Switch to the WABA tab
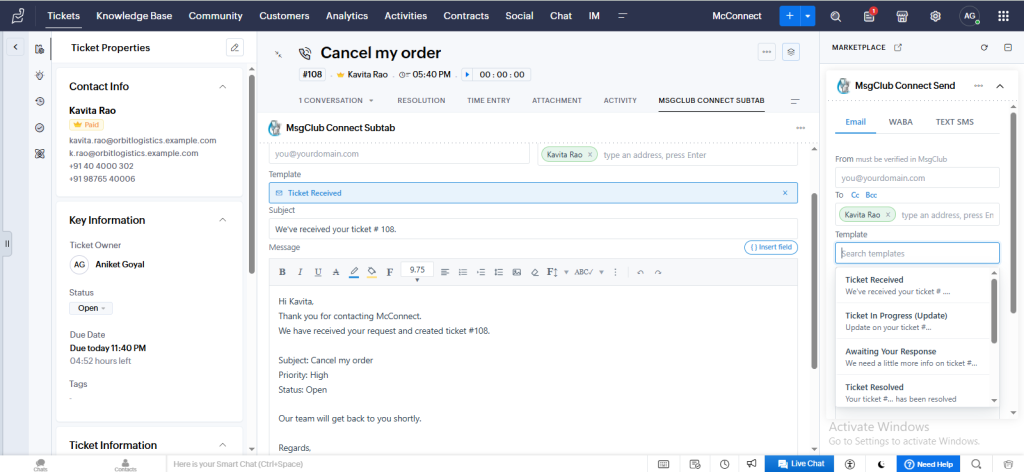This screenshot has height=472, width=1024. point(901,121)
